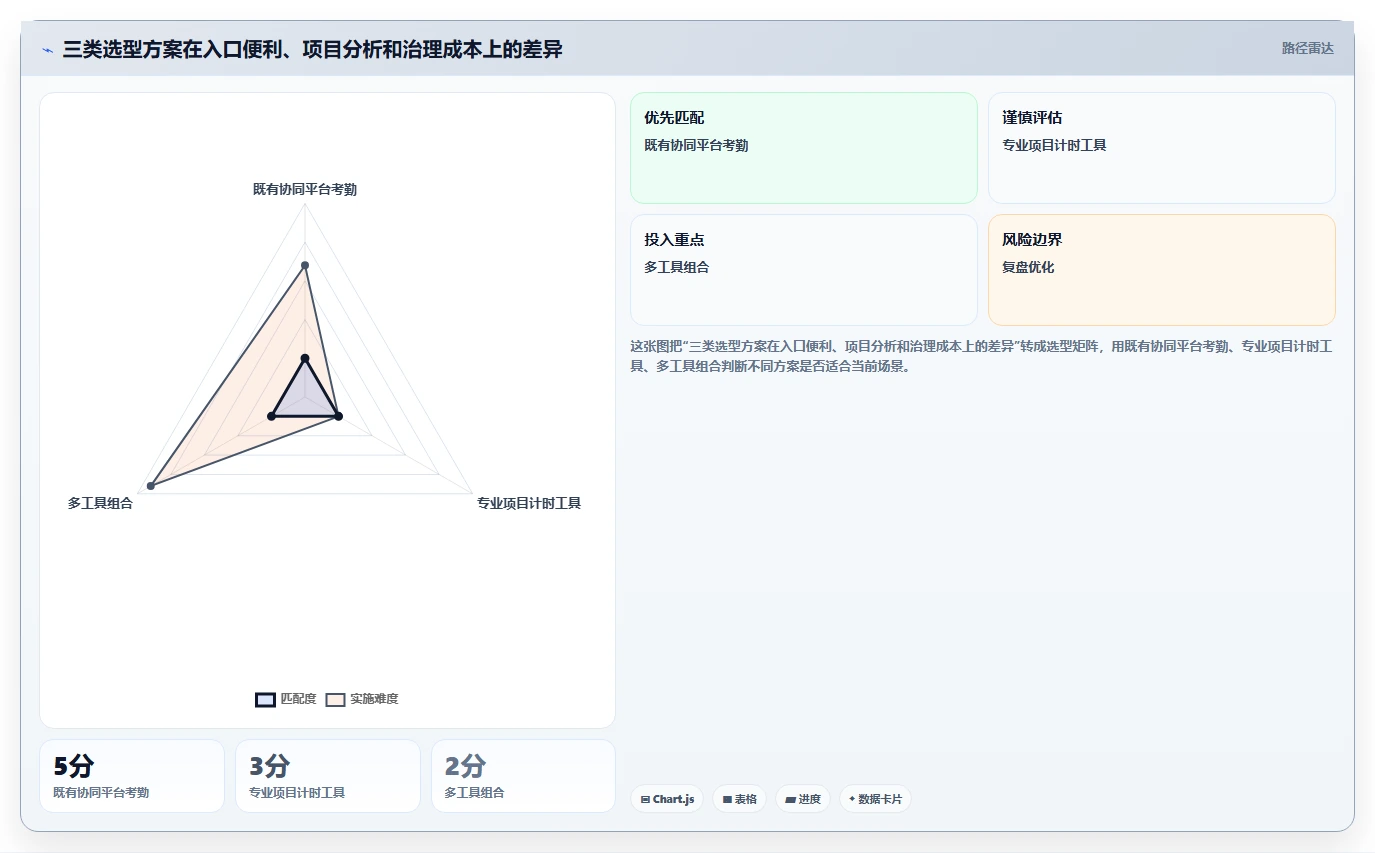Open the 谨慎评估 card

1162,148
